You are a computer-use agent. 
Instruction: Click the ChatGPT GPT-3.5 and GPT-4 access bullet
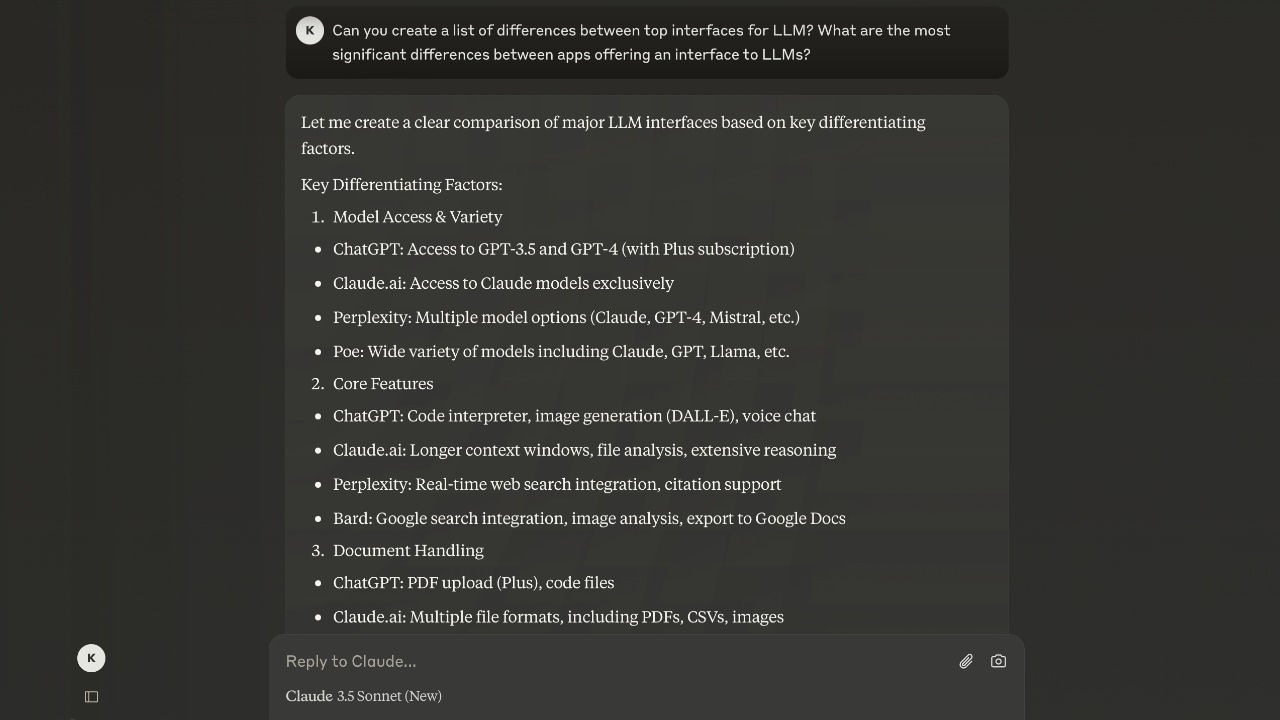pos(563,249)
